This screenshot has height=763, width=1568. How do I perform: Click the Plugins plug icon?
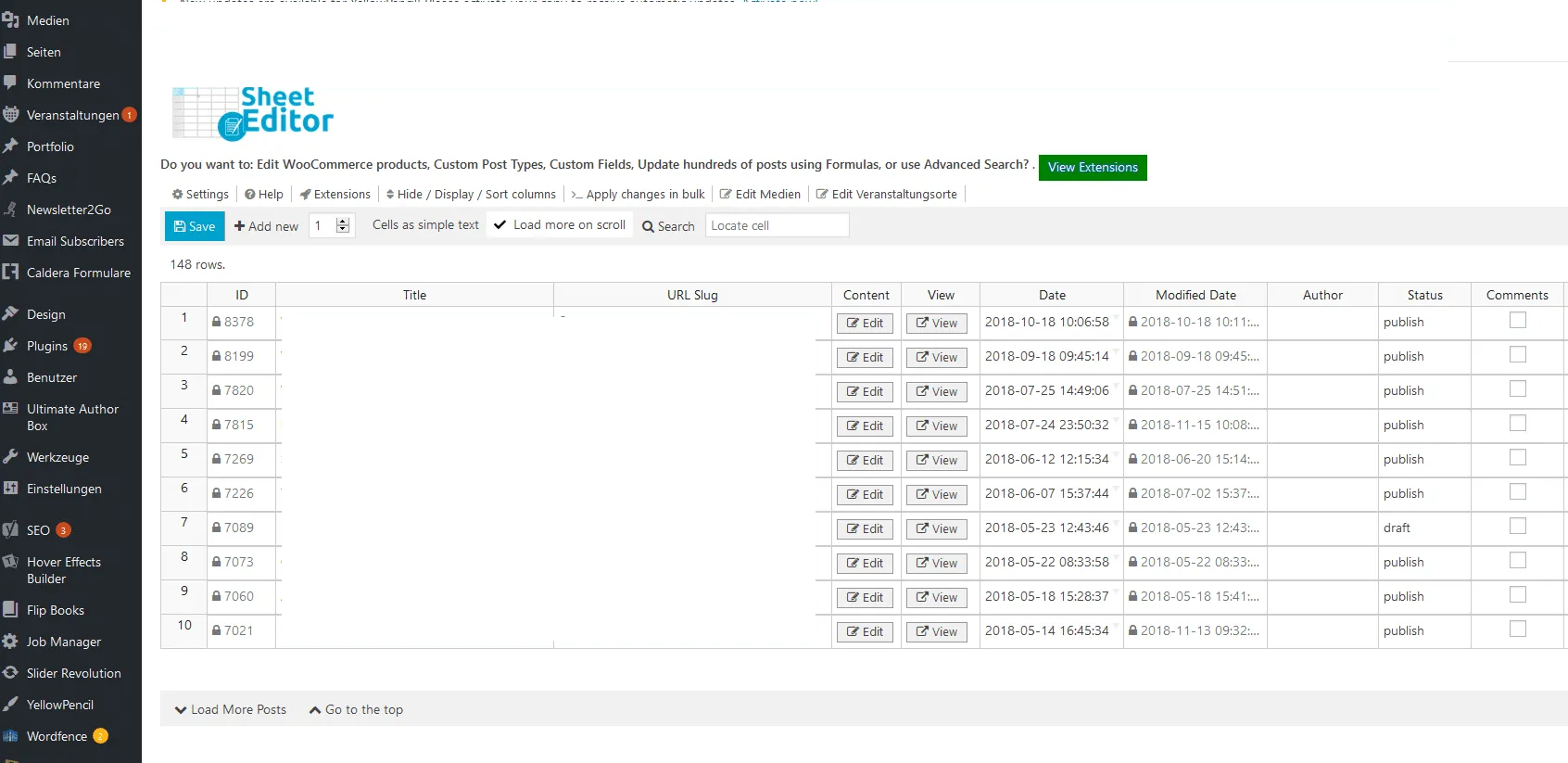tap(10, 345)
